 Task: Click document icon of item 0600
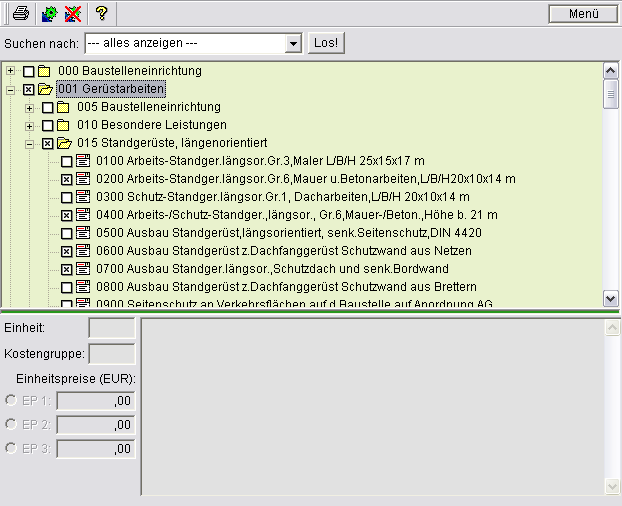coord(83,251)
